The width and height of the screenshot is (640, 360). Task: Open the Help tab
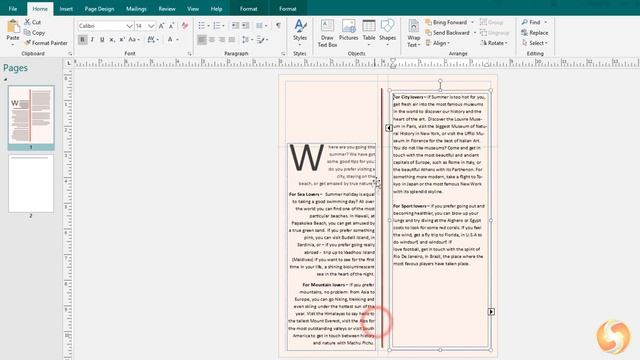[x=216, y=9]
